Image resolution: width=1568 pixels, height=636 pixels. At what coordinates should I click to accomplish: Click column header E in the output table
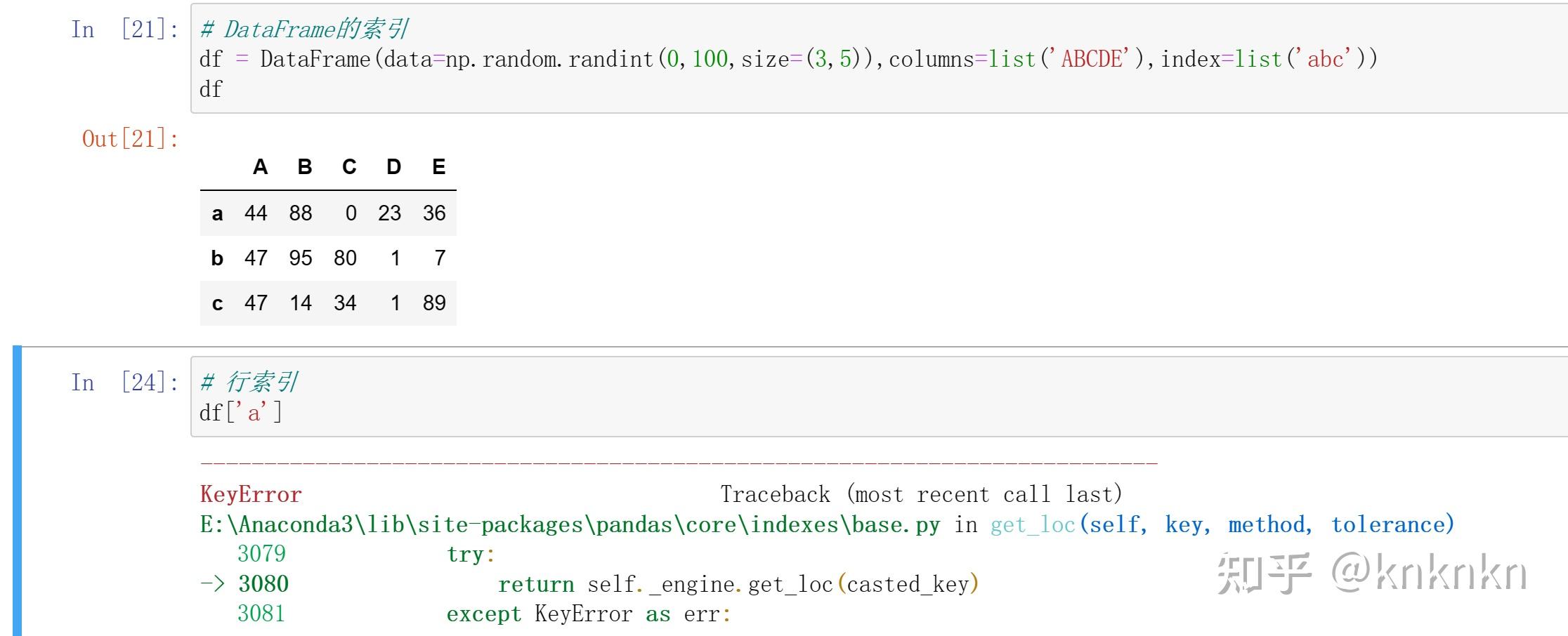point(438,167)
